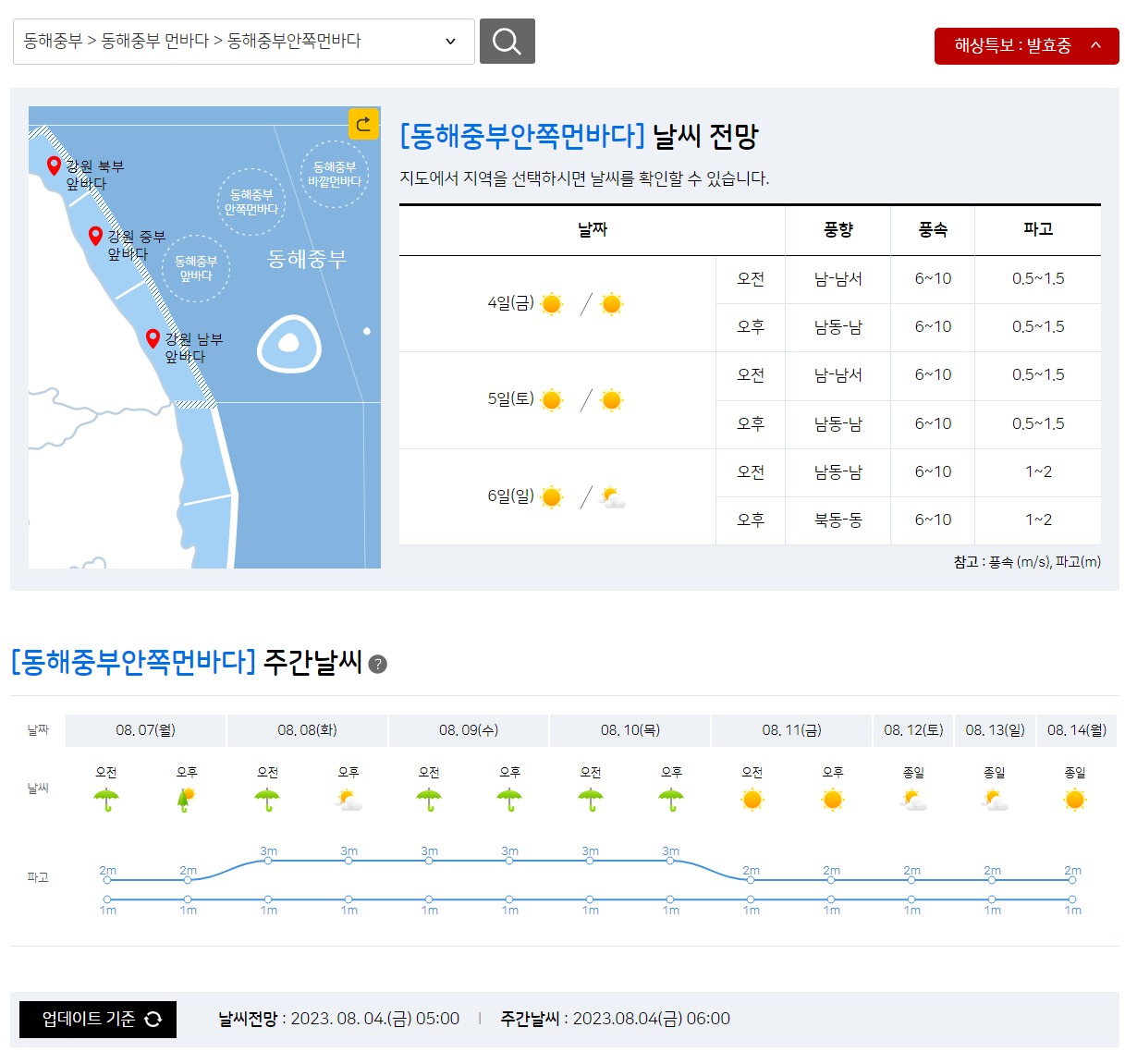Screen dimensions: 1125x1064
Task: Click the 08.09 morning umbrella icon
Action: (429, 800)
